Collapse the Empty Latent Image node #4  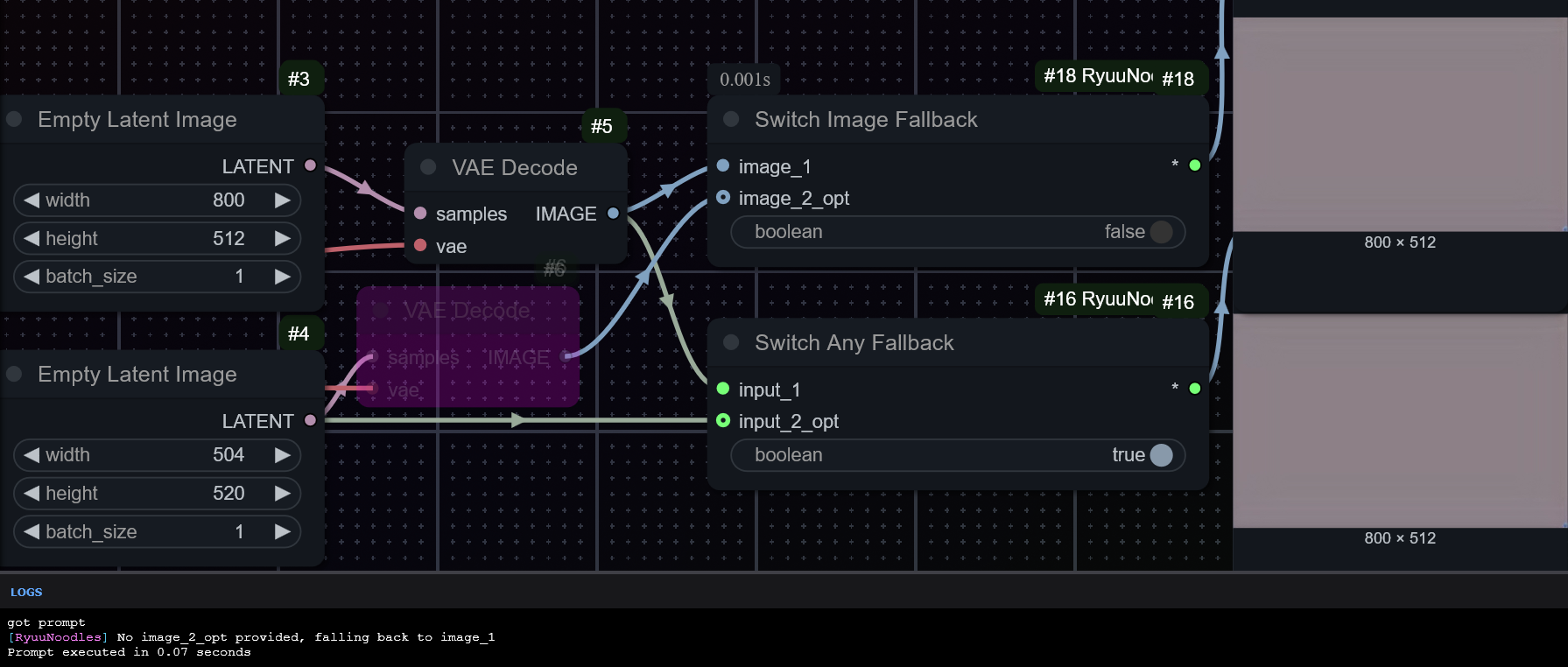click(14, 374)
